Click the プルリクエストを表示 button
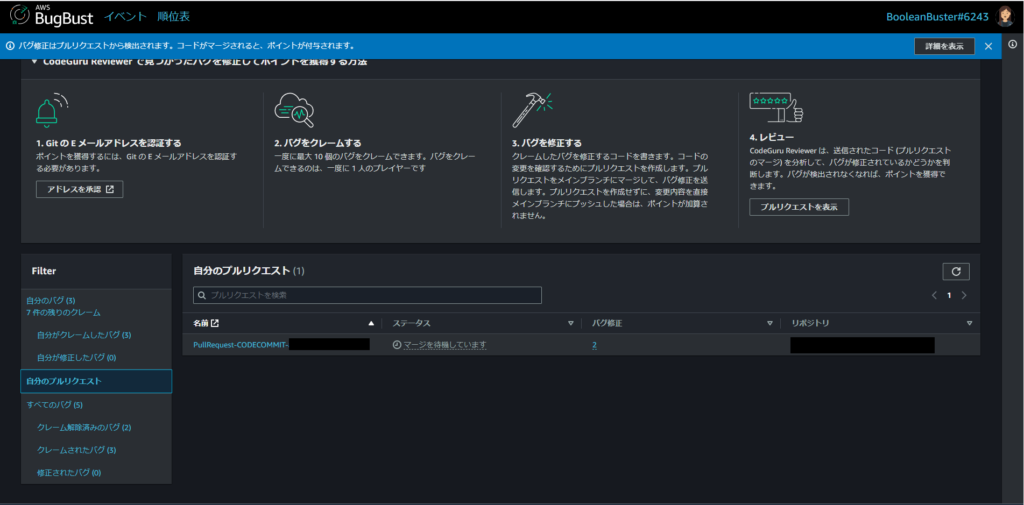This screenshot has width=1024, height=505. click(x=799, y=207)
